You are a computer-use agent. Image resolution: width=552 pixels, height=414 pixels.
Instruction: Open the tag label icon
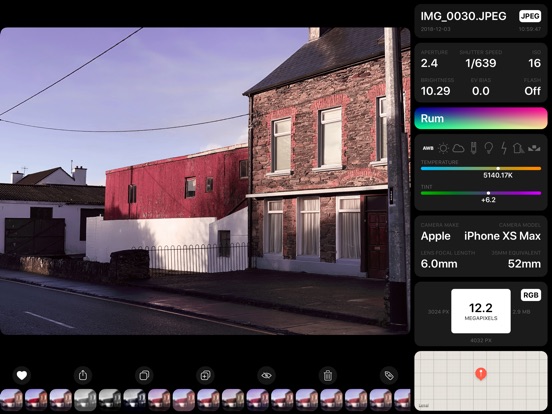(x=389, y=375)
